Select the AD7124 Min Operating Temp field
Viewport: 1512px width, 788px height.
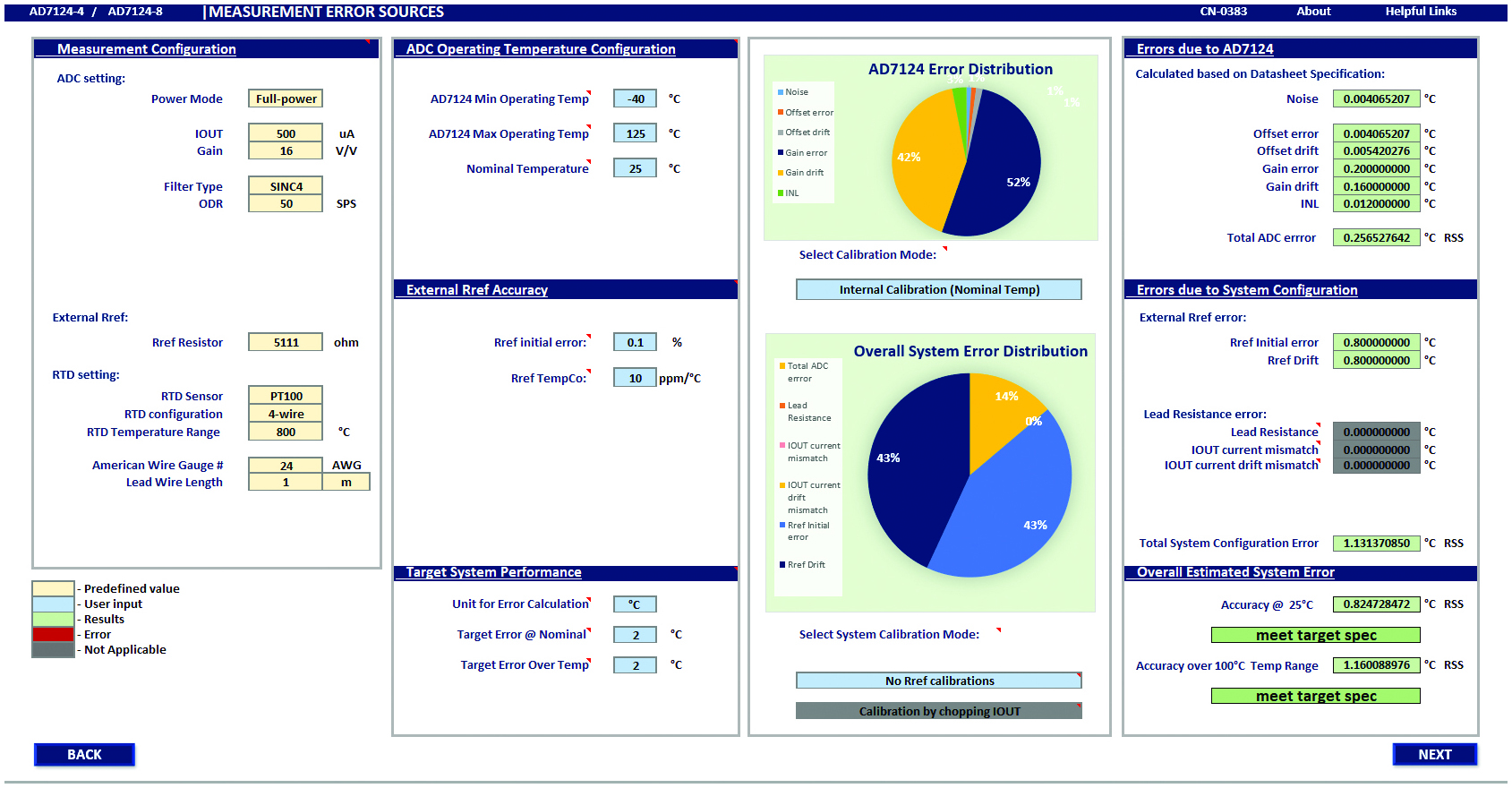(x=635, y=98)
